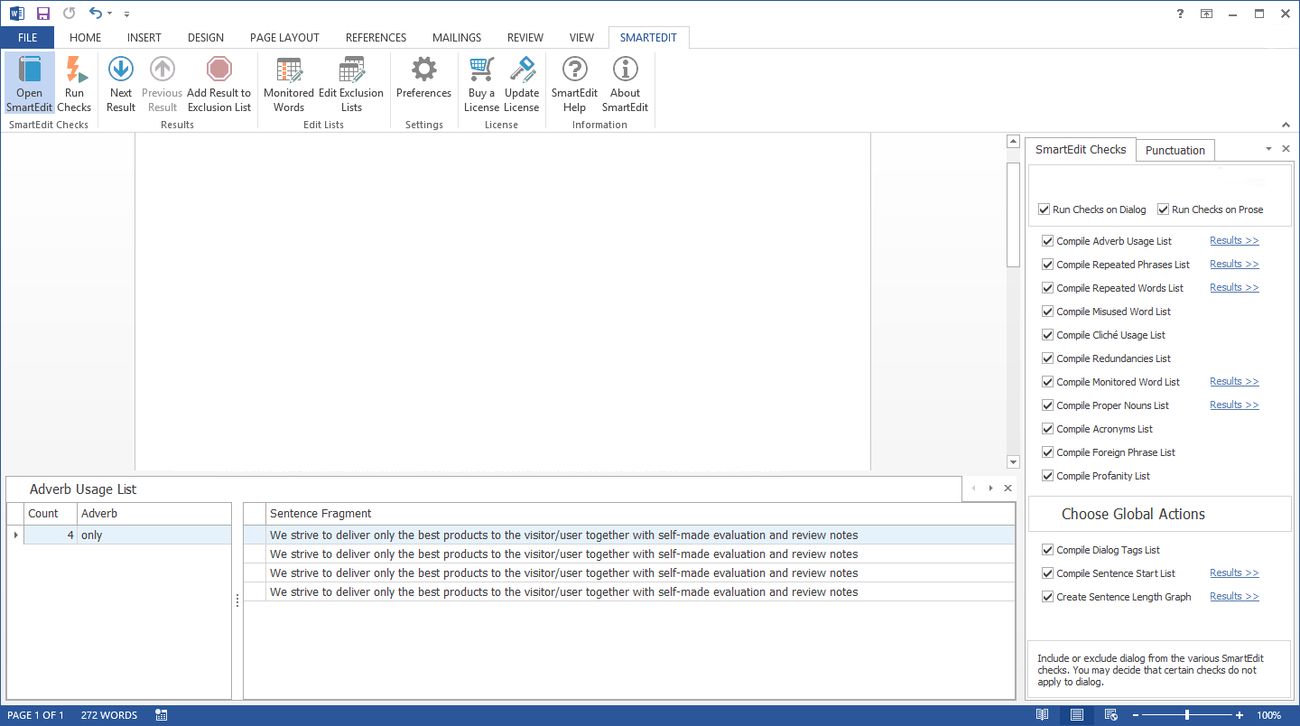Open Results for Repeated Phrases List

coord(1234,265)
